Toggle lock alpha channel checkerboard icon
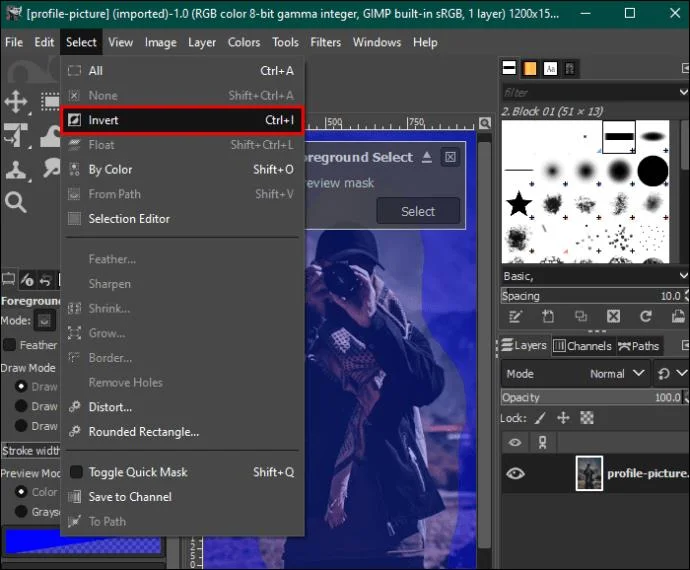 pos(587,418)
